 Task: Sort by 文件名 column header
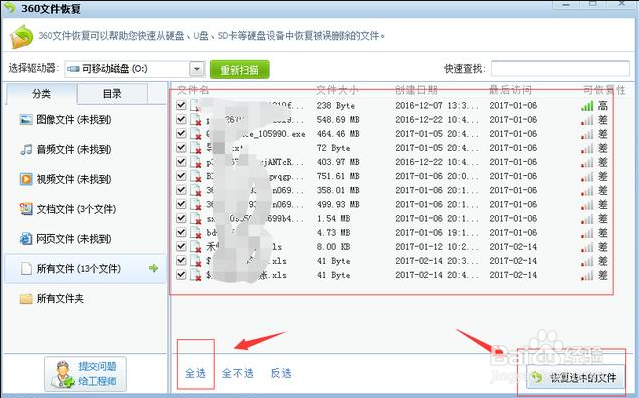(x=193, y=90)
